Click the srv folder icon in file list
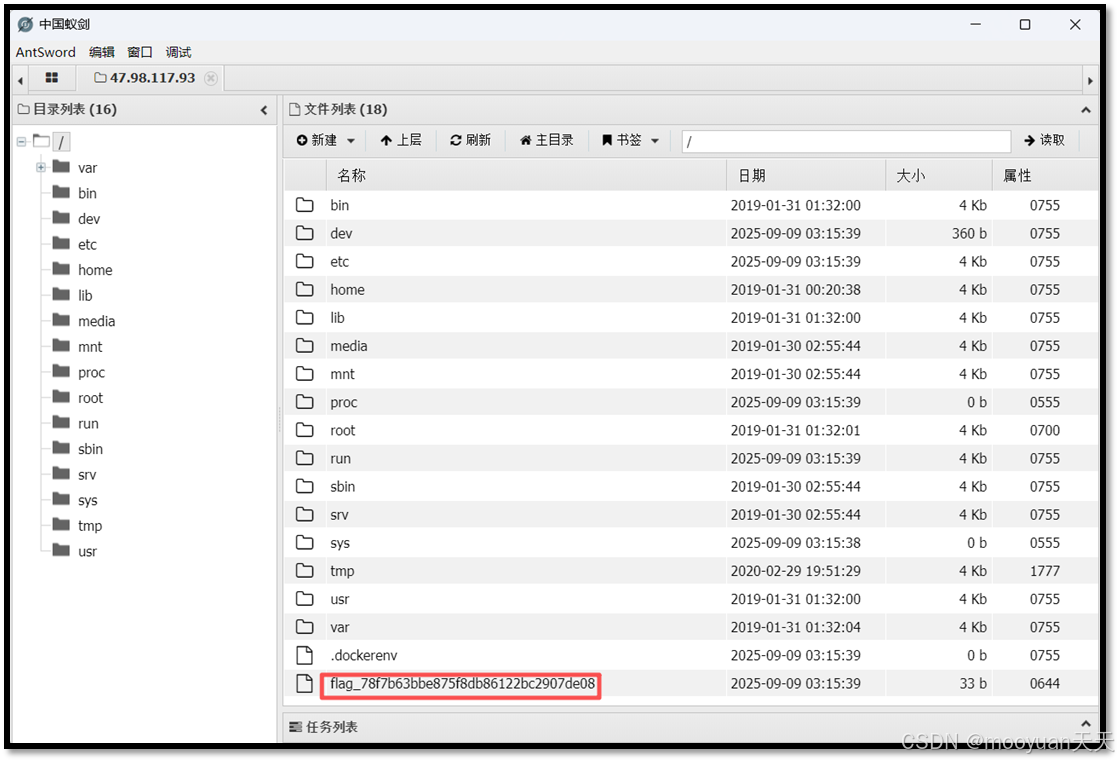1119x762 pixels. (x=305, y=514)
